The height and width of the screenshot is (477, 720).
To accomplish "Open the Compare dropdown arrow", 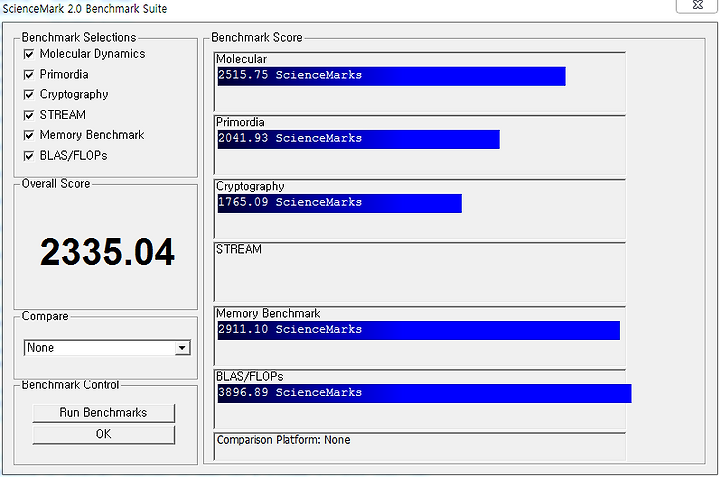I will pyautogui.click(x=182, y=348).
